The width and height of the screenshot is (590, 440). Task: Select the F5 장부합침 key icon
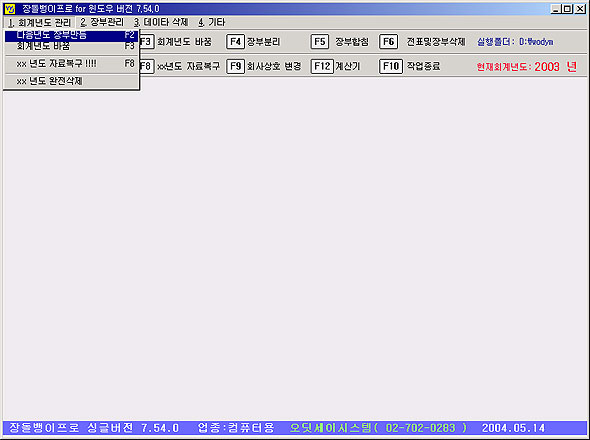click(x=319, y=41)
